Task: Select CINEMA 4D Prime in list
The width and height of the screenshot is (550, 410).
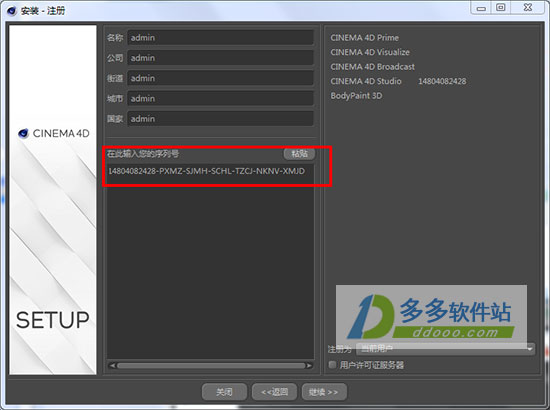Action: [x=364, y=38]
